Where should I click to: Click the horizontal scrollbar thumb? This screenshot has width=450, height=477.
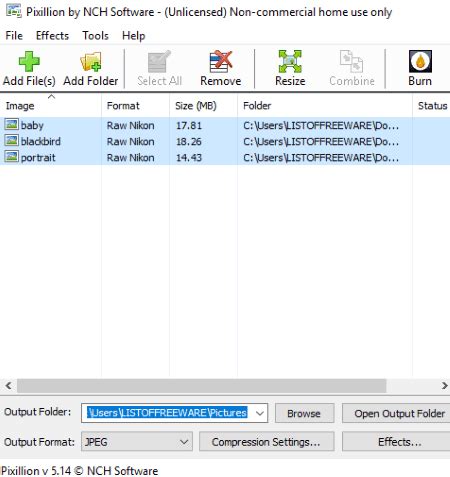[x=201, y=386]
